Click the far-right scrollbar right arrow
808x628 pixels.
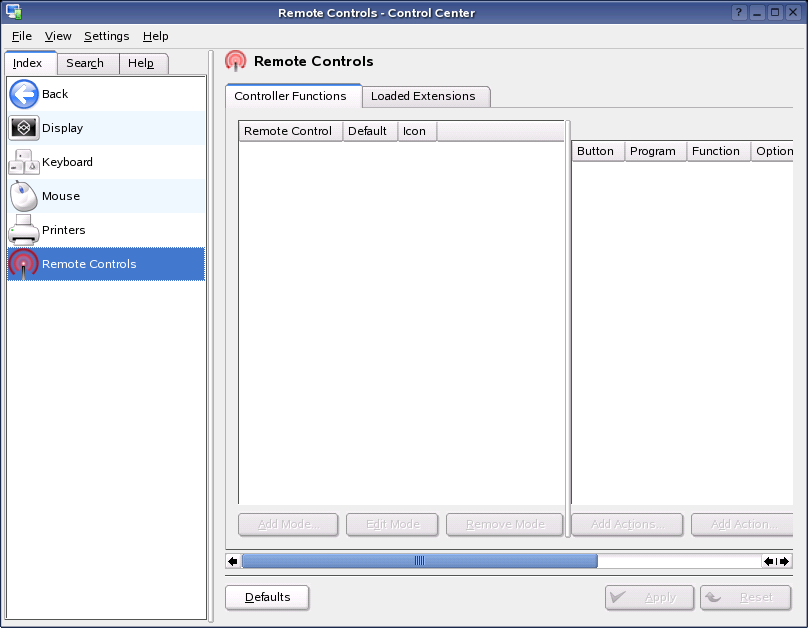[x=784, y=561]
